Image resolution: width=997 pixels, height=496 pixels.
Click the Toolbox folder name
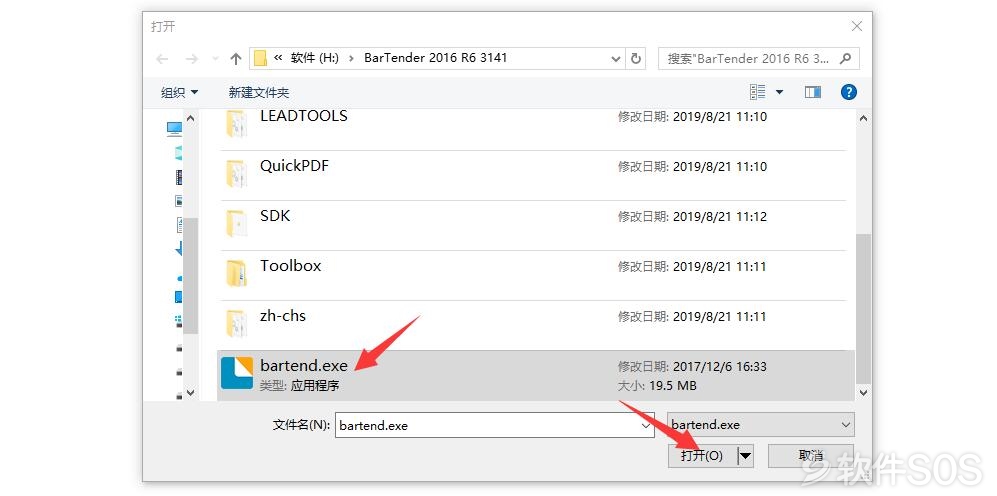coord(291,266)
